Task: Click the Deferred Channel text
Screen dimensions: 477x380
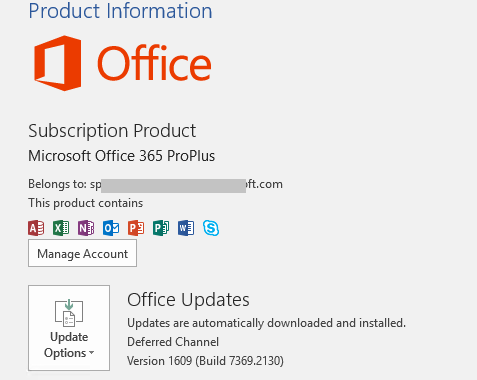Action: [173, 342]
